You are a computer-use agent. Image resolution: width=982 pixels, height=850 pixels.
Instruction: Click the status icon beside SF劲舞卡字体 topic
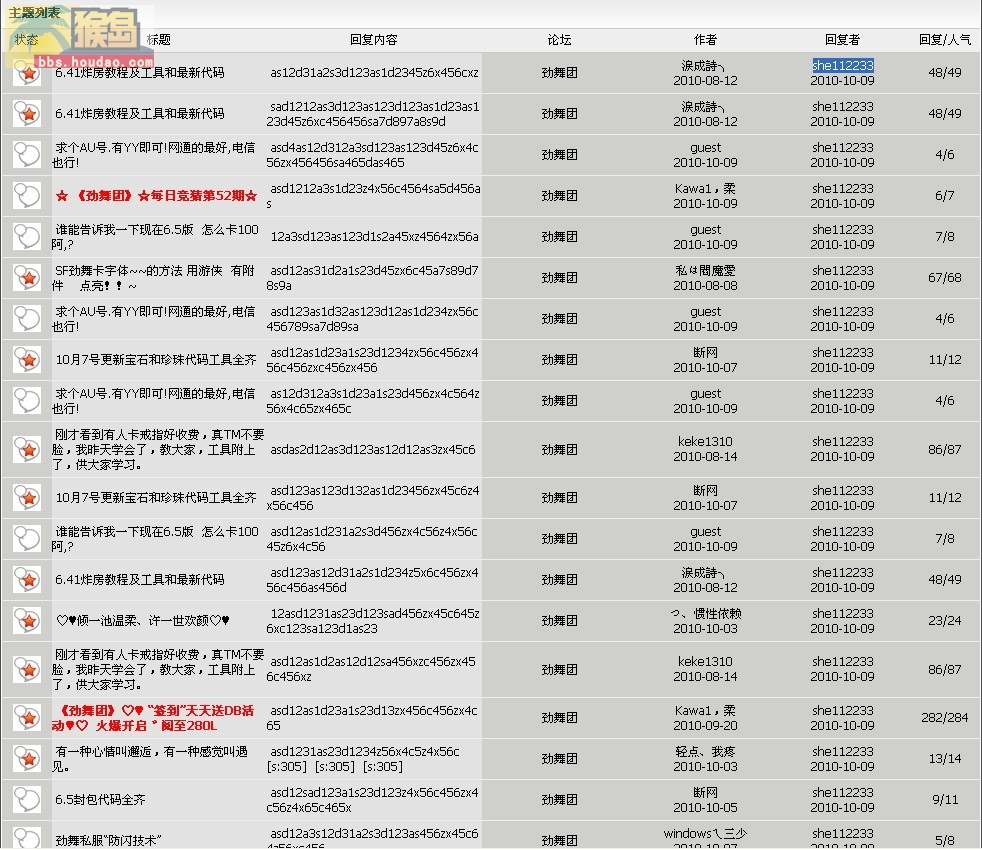[27, 277]
